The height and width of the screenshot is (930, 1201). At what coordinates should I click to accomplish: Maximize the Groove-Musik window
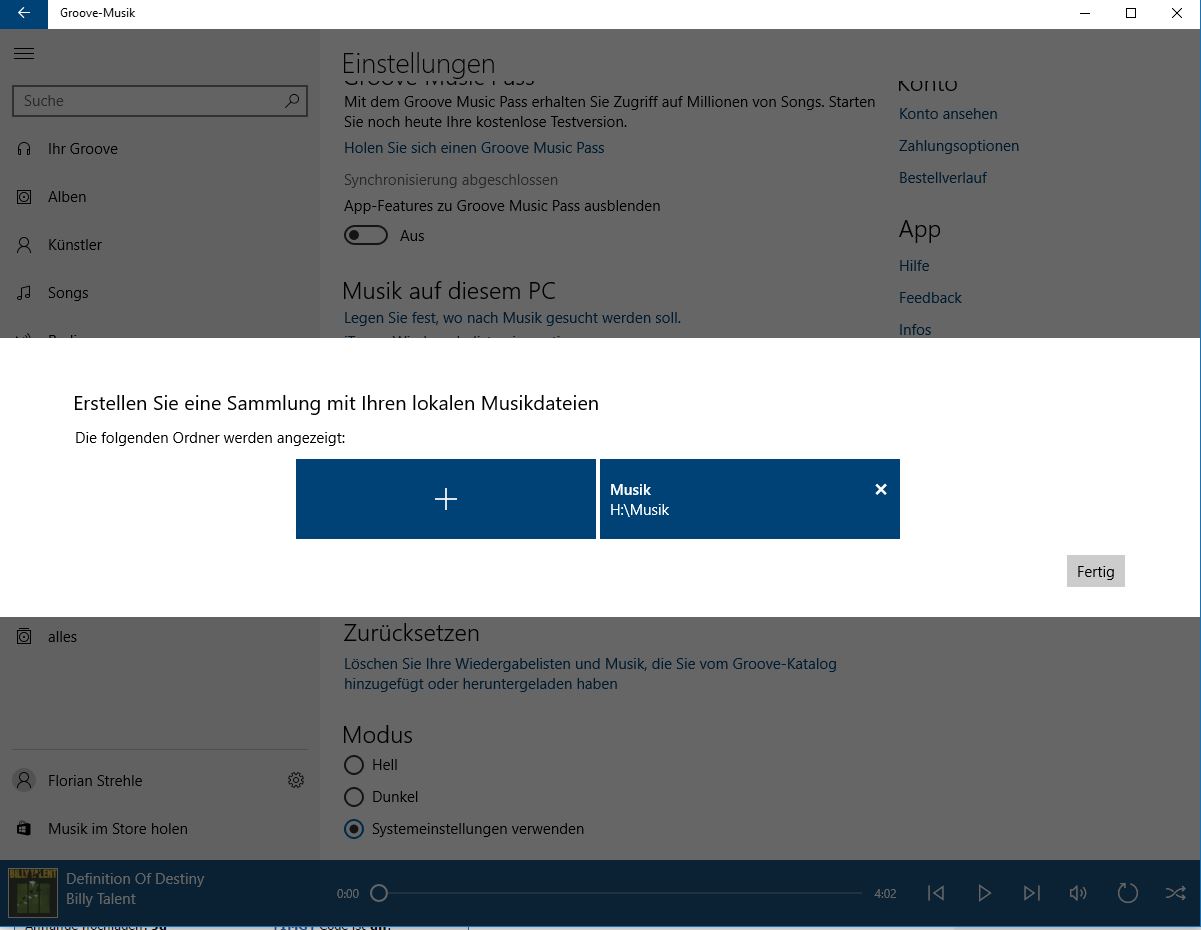[x=1131, y=13]
